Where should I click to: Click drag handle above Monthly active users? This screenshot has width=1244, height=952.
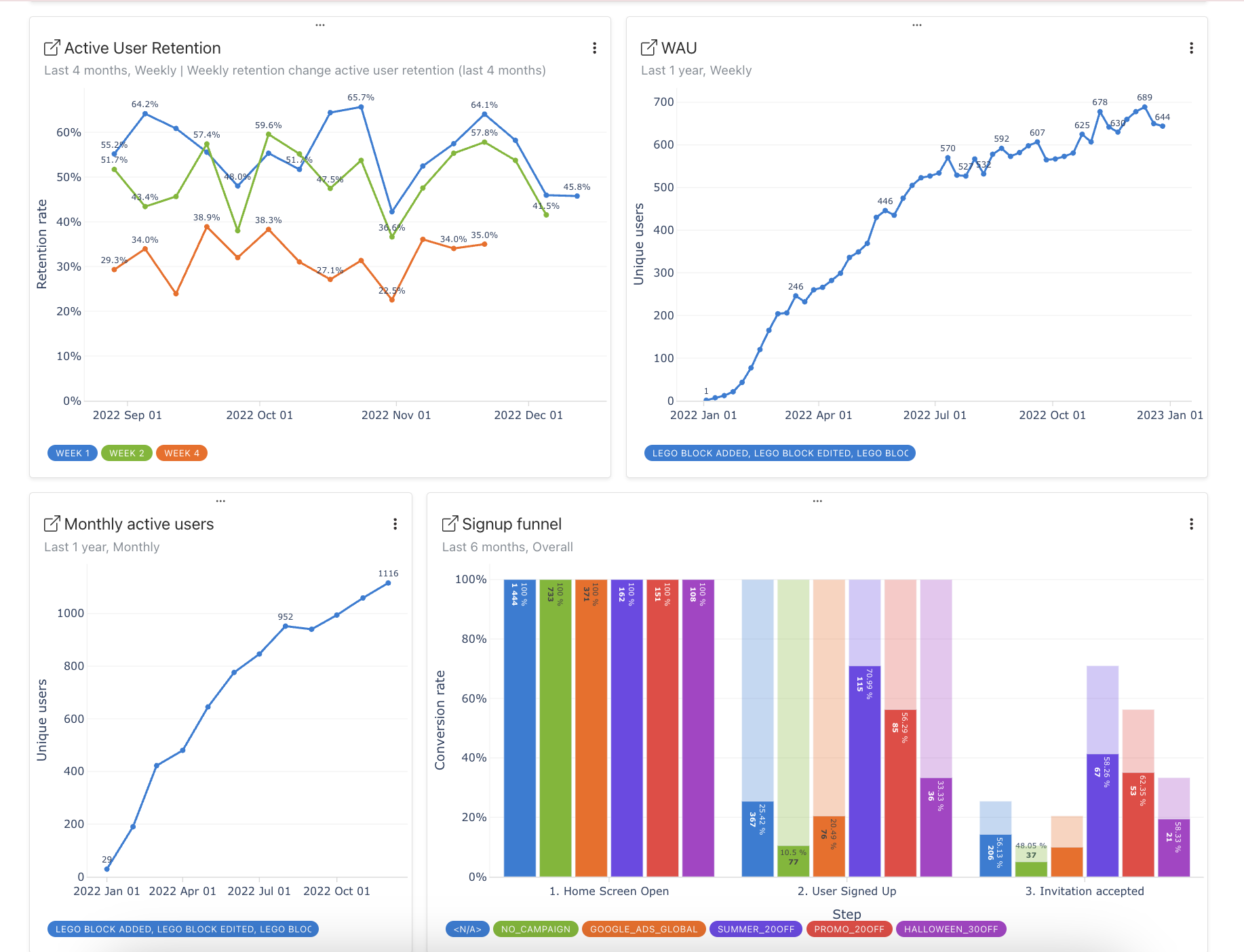pos(220,501)
